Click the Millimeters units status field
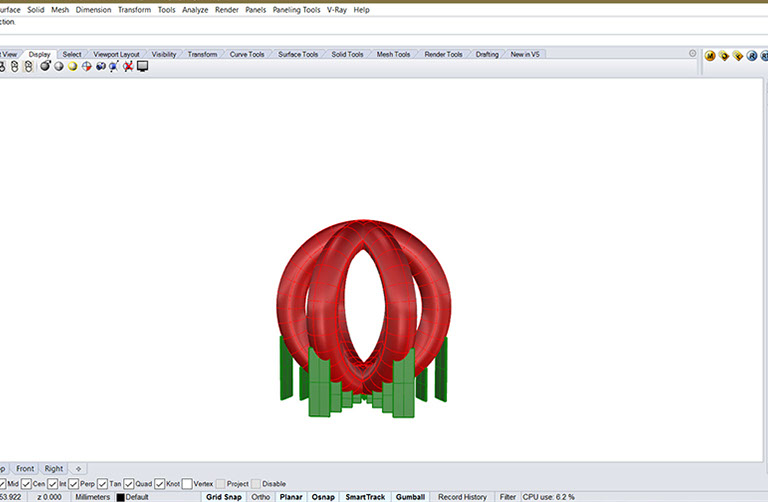Image resolution: width=768 pixels, height=502 pixels. (x=93, y=497)
